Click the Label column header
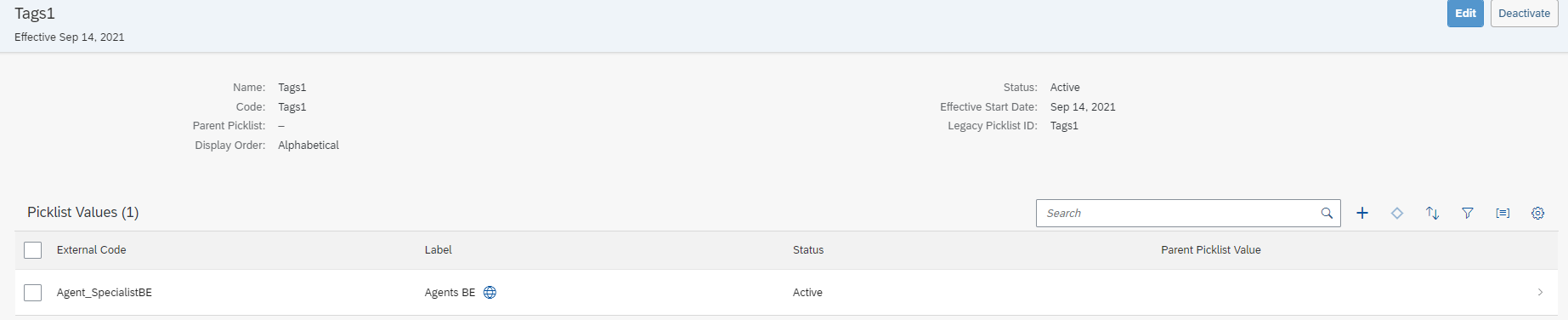 [439, 250]
